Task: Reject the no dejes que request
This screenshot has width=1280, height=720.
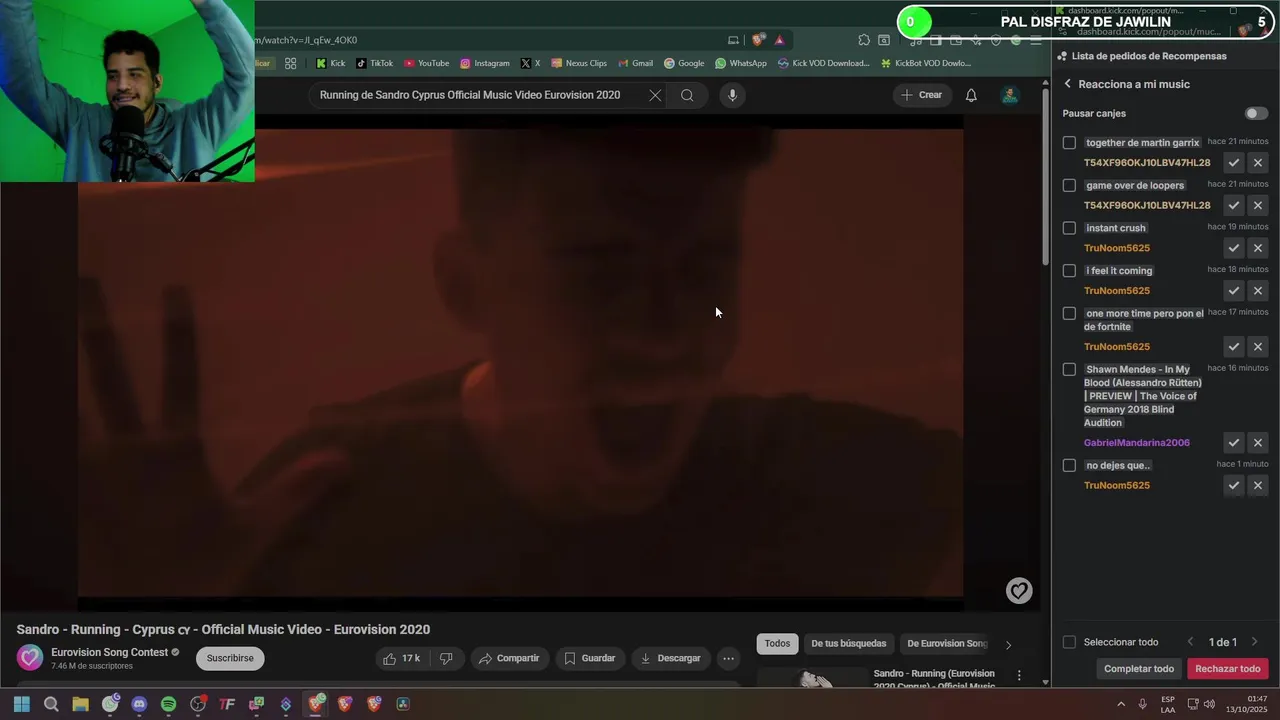Action: pyautogui.click(x=1258, y=486)
